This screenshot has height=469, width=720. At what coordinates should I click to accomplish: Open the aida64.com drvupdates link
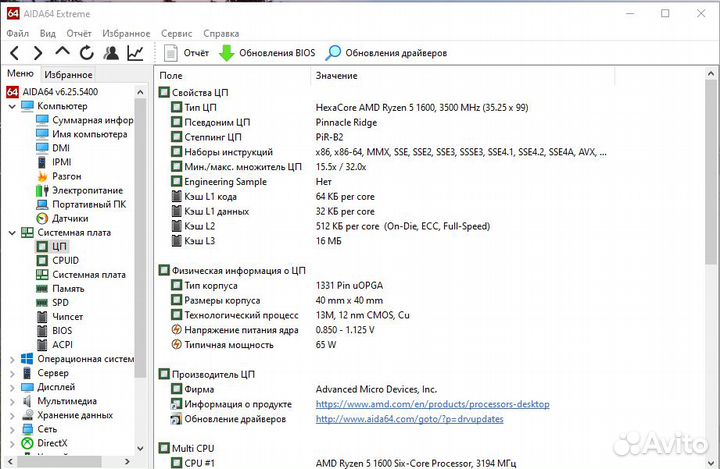click(x=410, y=419)
